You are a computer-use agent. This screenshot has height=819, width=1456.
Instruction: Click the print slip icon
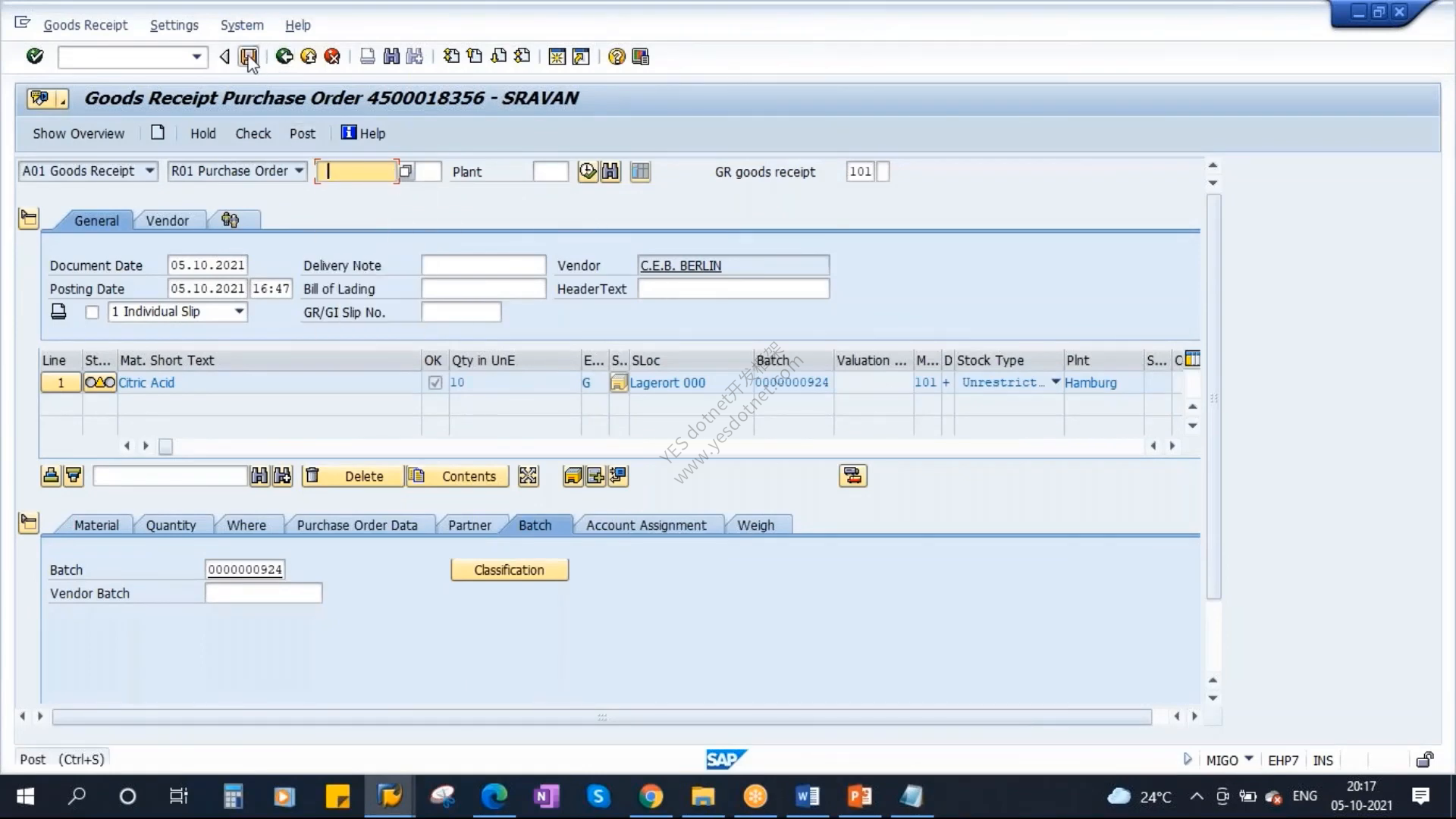pos(58,312)
